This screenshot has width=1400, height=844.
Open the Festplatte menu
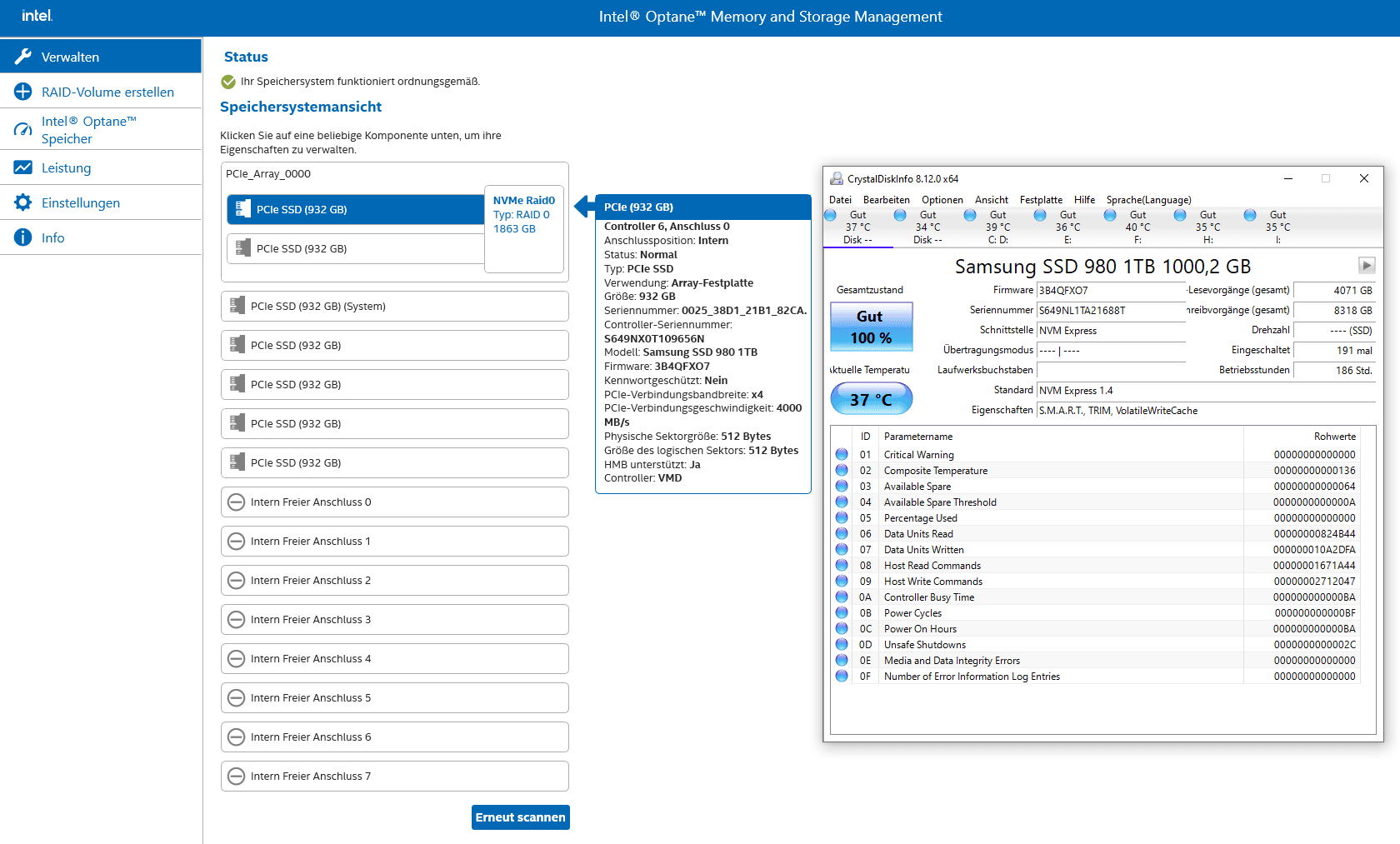click(1042, 200)
